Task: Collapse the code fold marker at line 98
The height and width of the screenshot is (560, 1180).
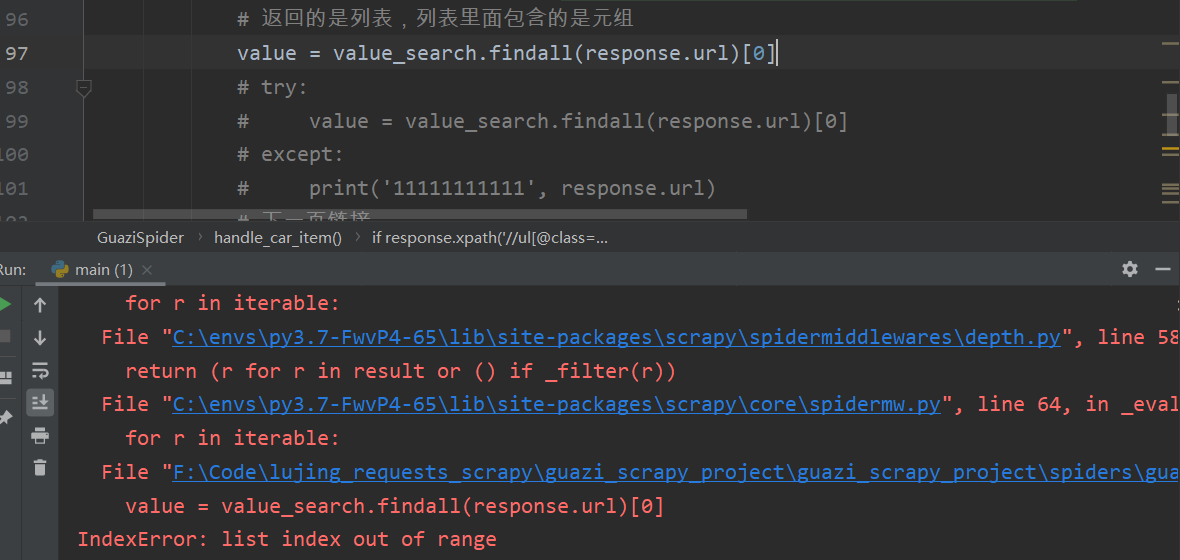Action: [x=84, y=88]
